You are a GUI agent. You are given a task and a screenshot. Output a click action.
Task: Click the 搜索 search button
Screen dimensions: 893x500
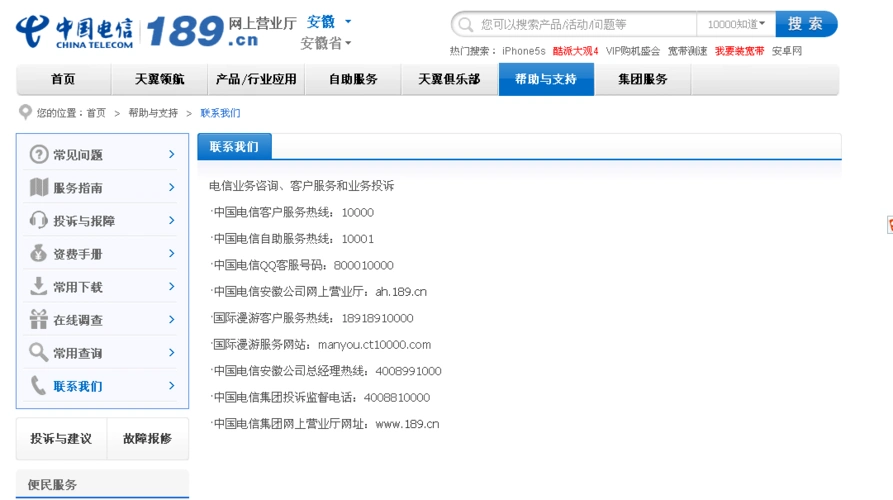(x=806, y=24)
